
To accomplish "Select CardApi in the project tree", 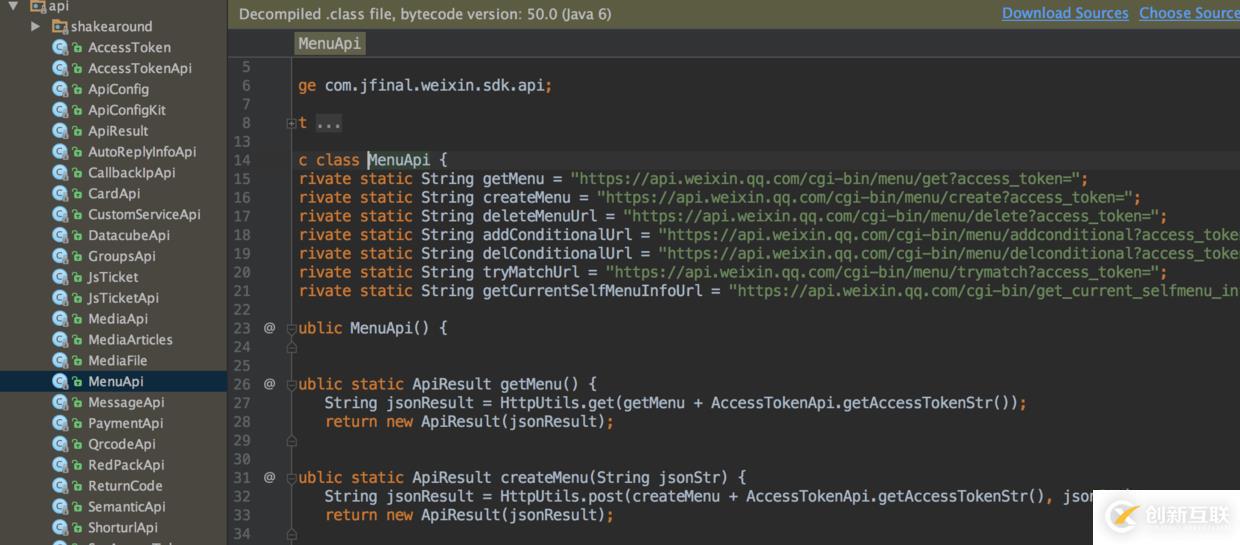I will click(113, 194).
